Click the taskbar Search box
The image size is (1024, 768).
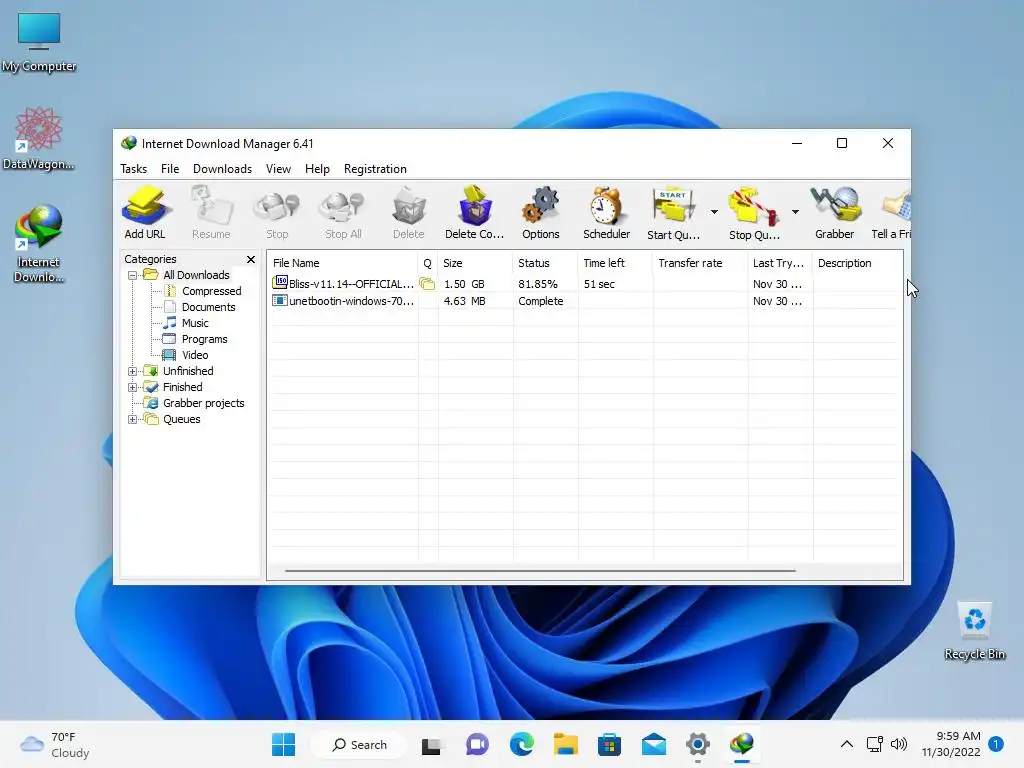coord(359,744)
